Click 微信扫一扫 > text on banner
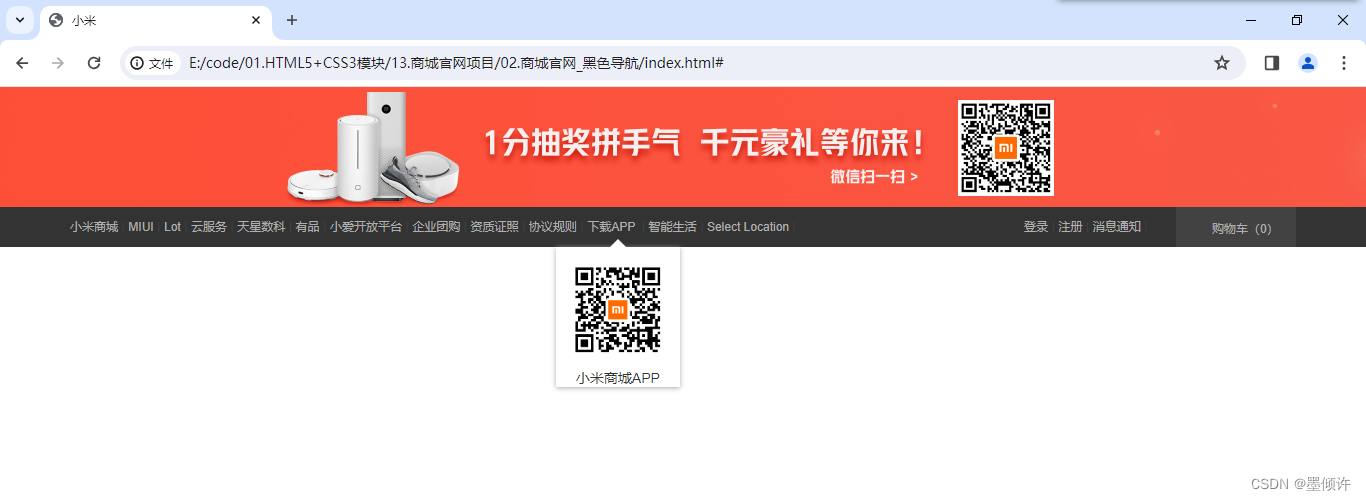Viewport: 1366px width, 500px height. point(874,177)
